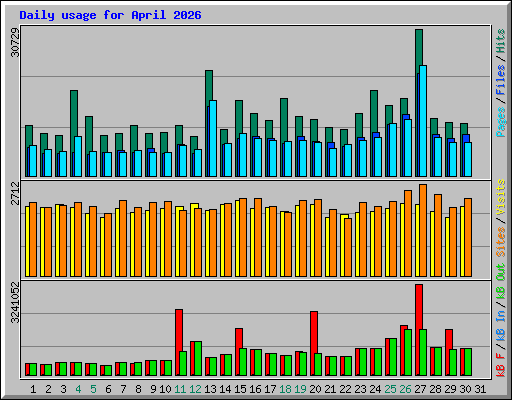
Task: Select day label '27' on the x-axis
Action: (x=420, y=389)
